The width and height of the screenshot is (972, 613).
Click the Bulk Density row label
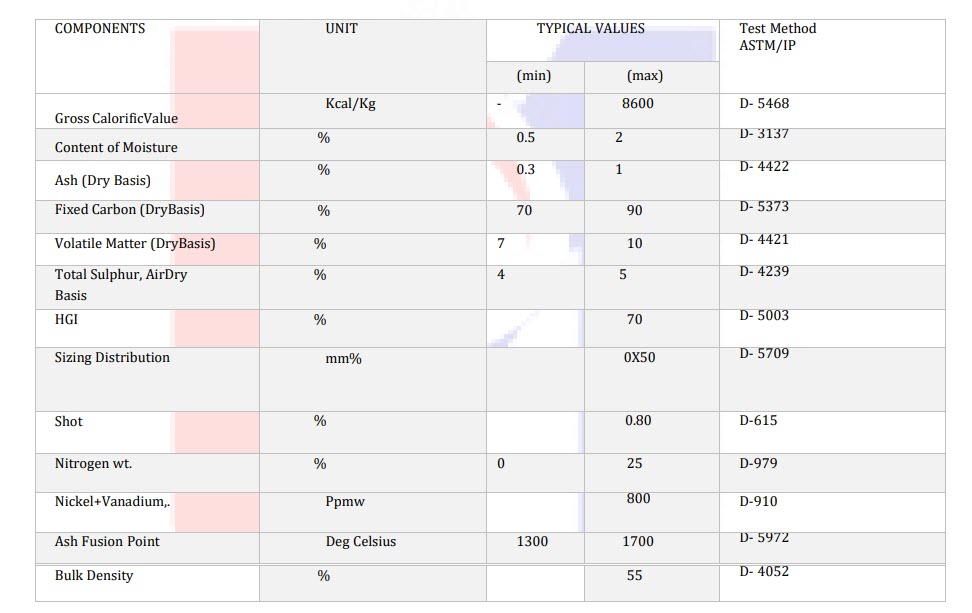pos(94,575)
